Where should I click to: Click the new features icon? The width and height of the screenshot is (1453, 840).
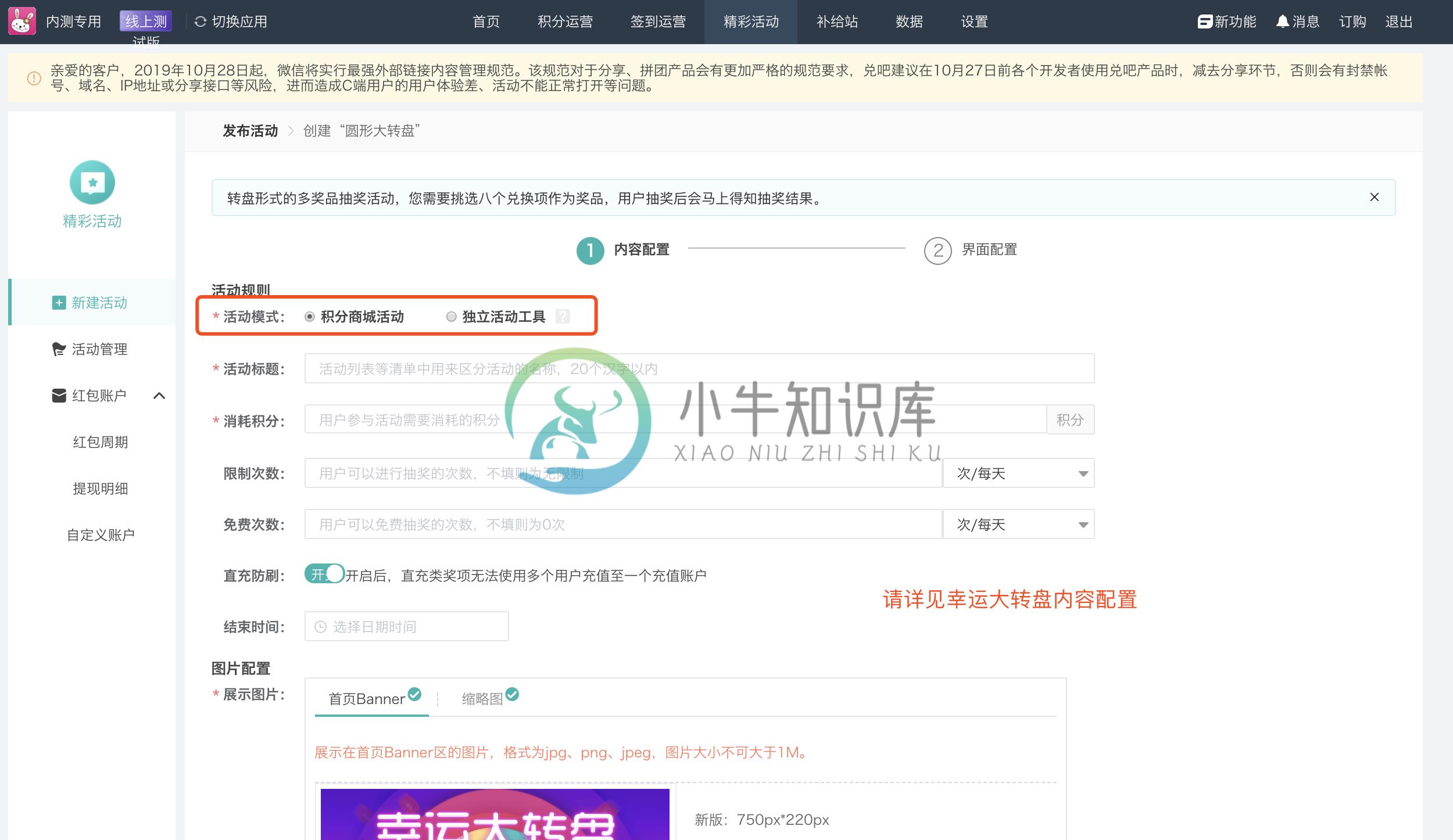[1205, 21]
